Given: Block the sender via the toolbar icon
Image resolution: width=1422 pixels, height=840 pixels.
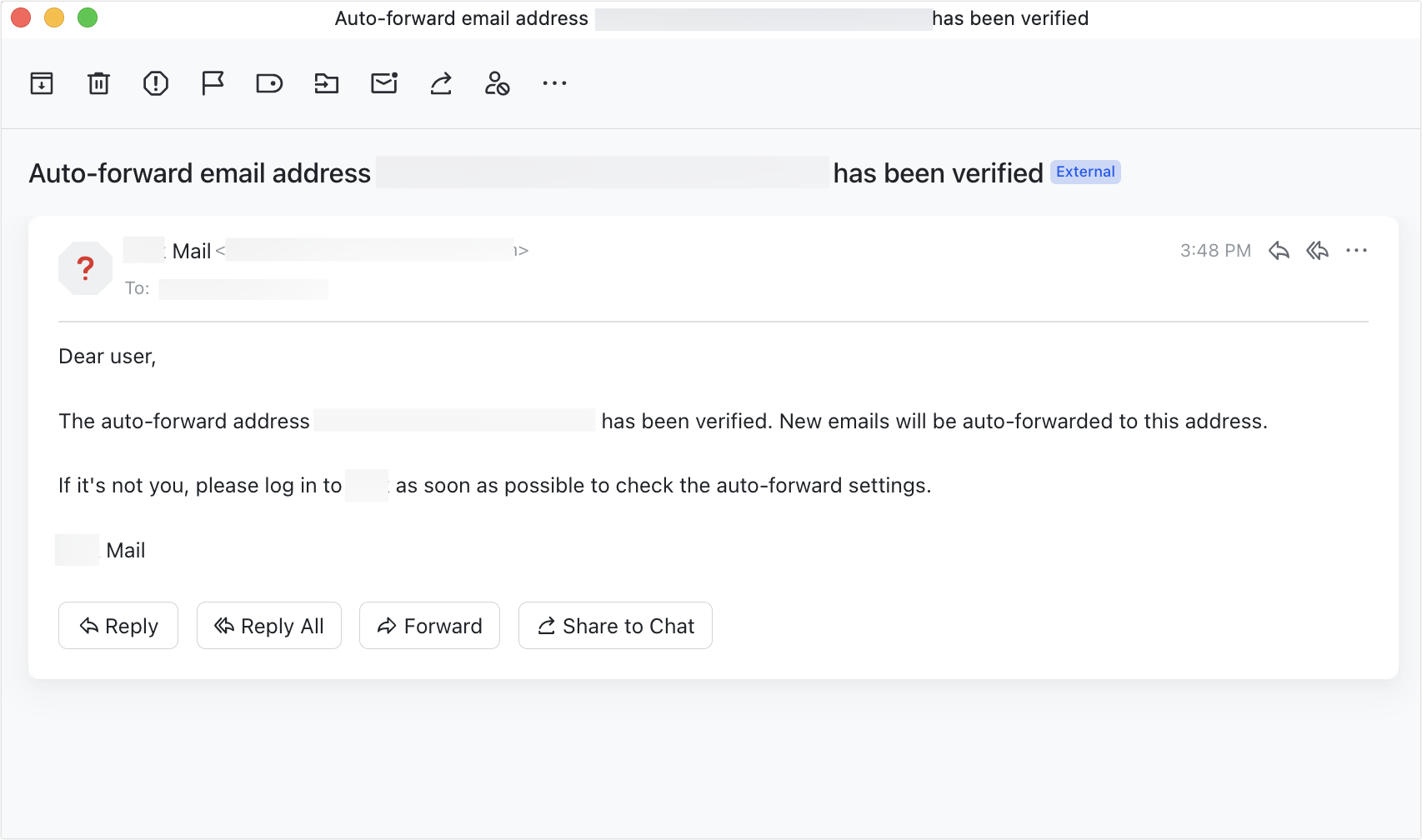Looking at the screenshot, I should [497, 83].
